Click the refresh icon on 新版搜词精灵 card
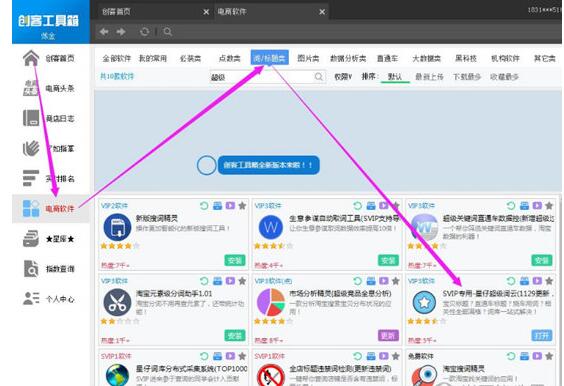Image resolution: width=564 pixels, height=386 pixels. tap(204, 206)
